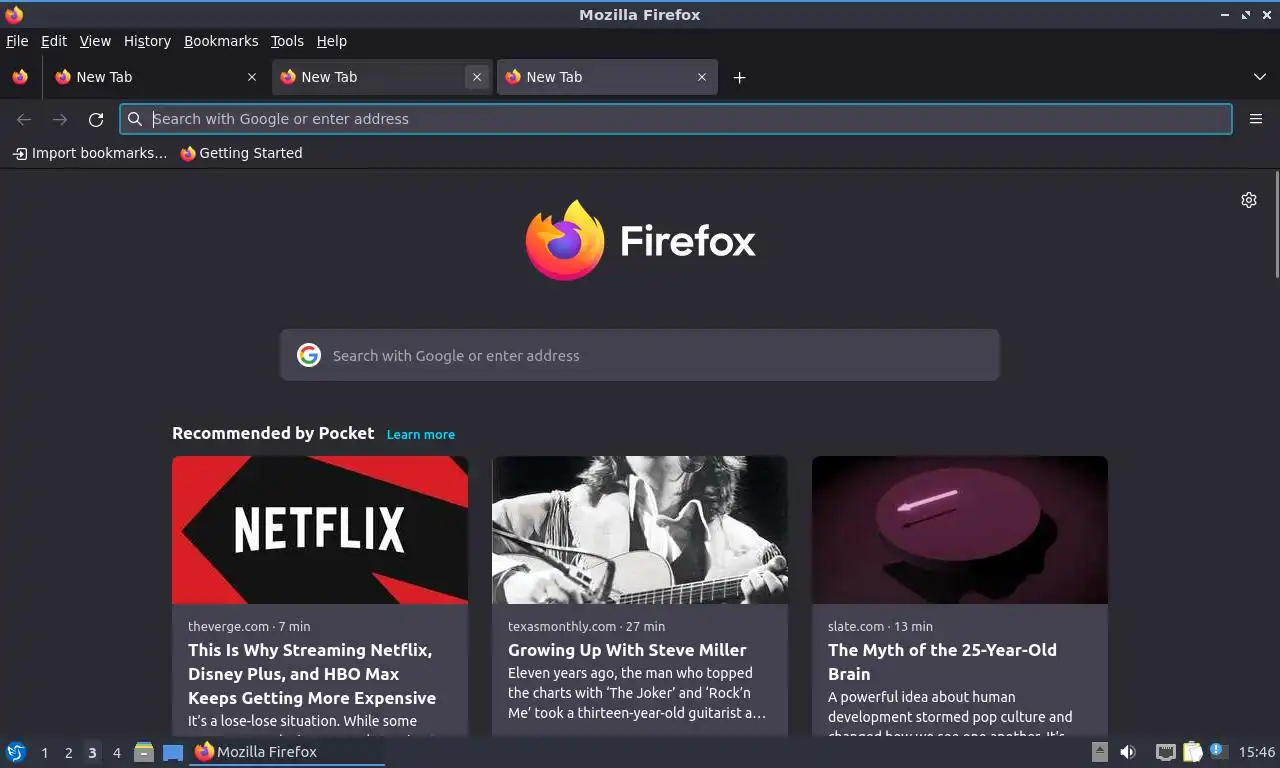Image resolution: width=1280 pixels, height=768 pixels.
Task: Close the second New Tab
Action: click(477, 77)
